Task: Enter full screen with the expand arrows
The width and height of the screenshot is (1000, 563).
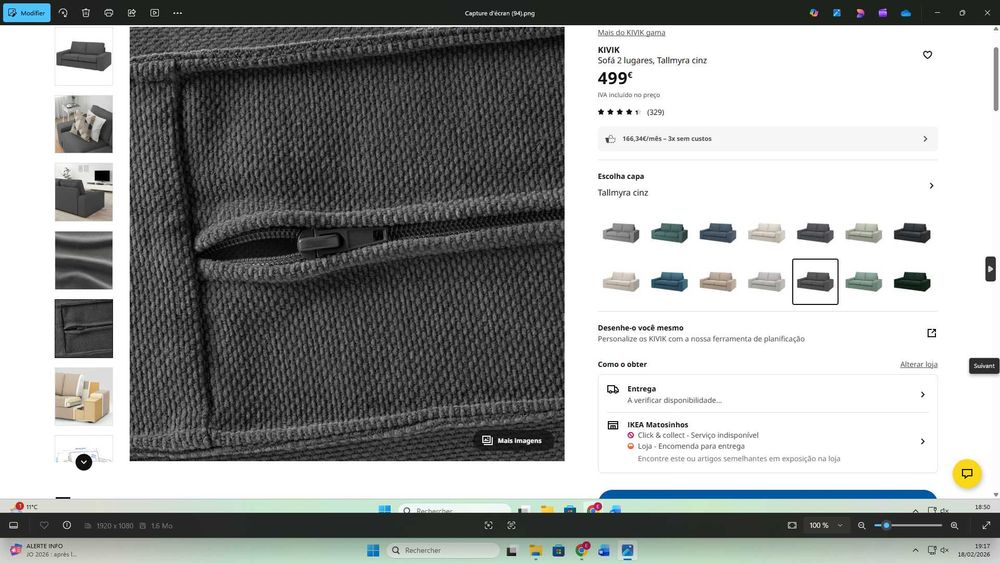Action: click(x=986, y=525)
